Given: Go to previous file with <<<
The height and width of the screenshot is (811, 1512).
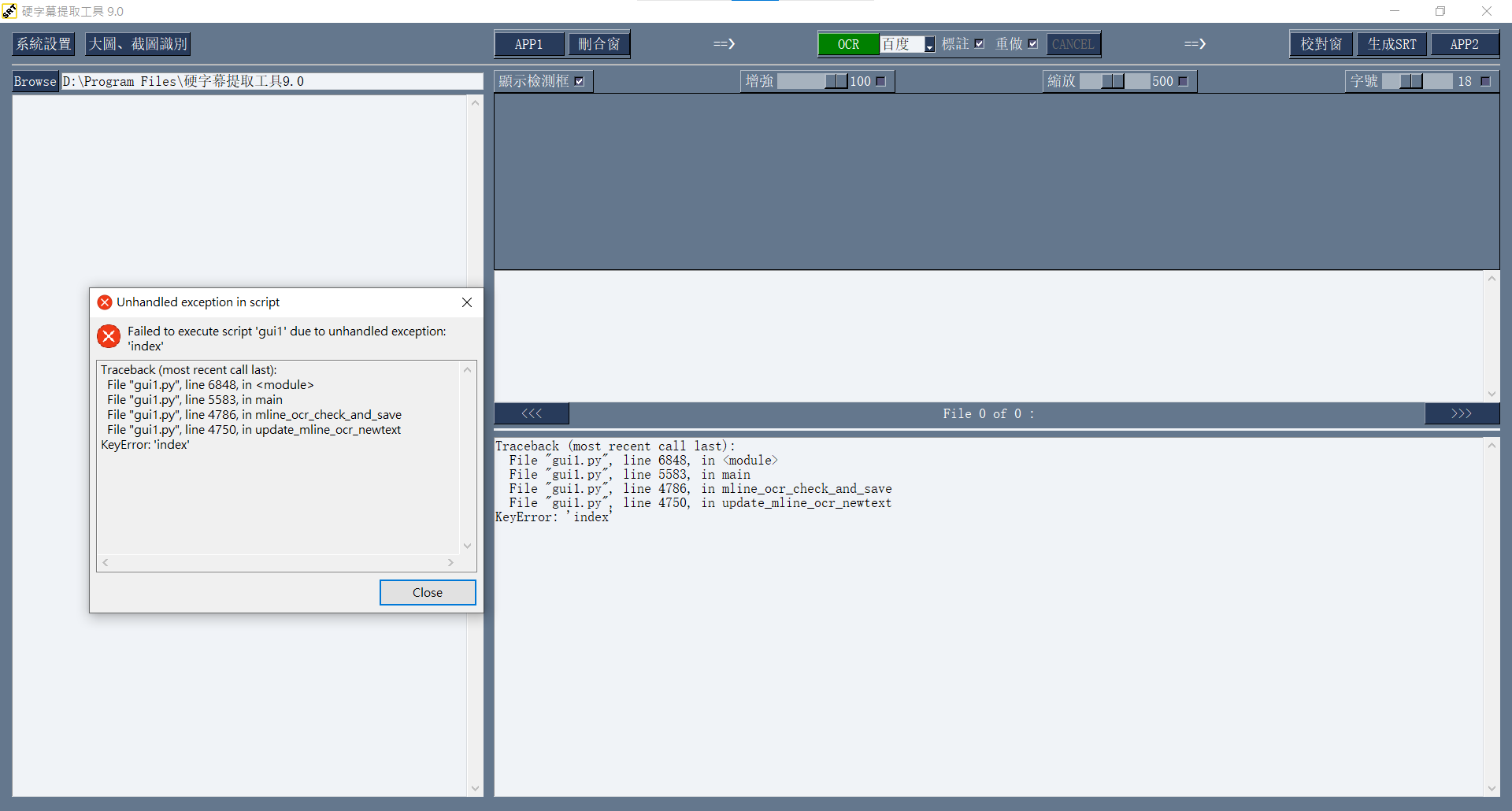Looking at the screenshot, I should (x=532, y=413).
